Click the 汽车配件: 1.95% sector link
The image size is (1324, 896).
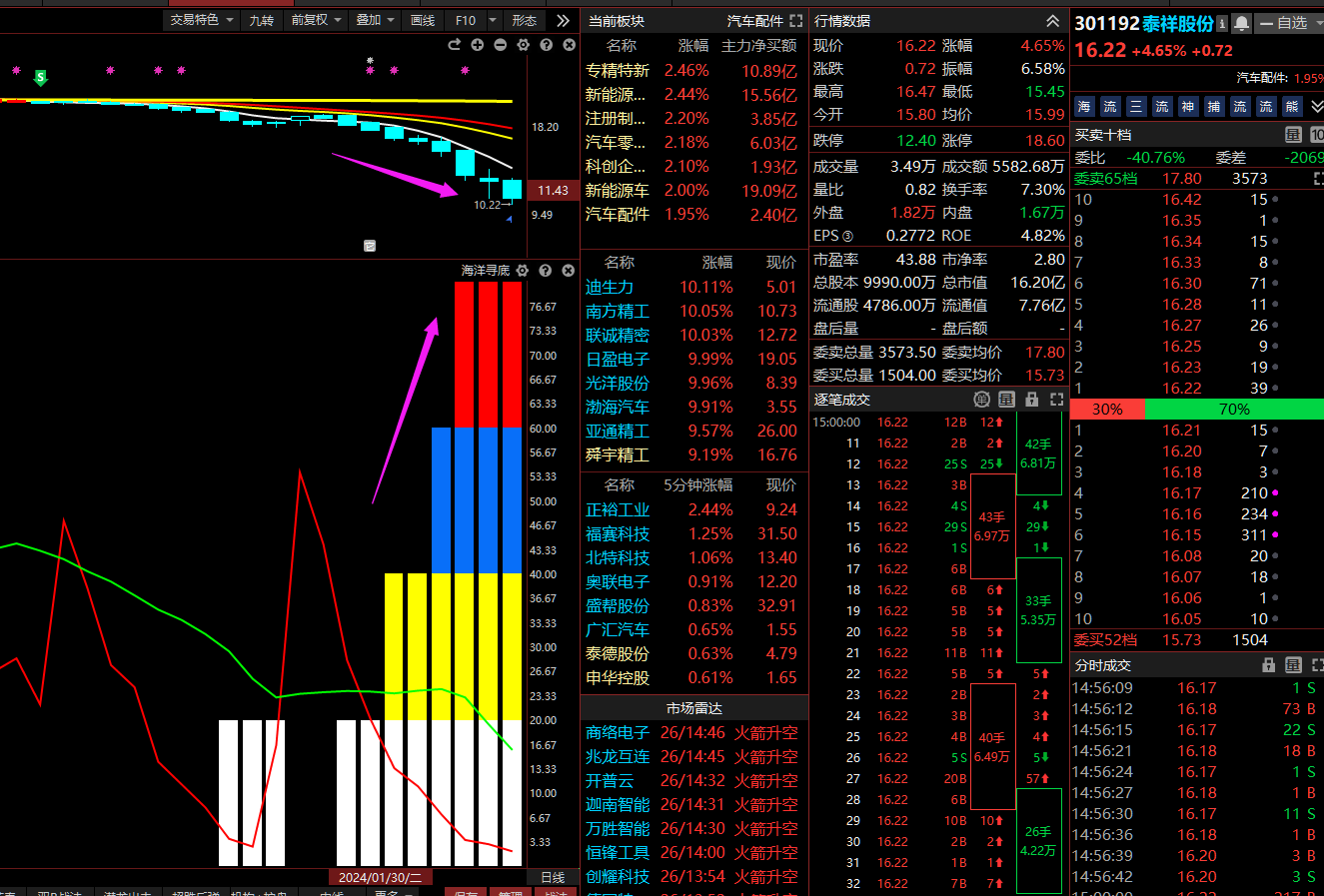point(1279,78)
